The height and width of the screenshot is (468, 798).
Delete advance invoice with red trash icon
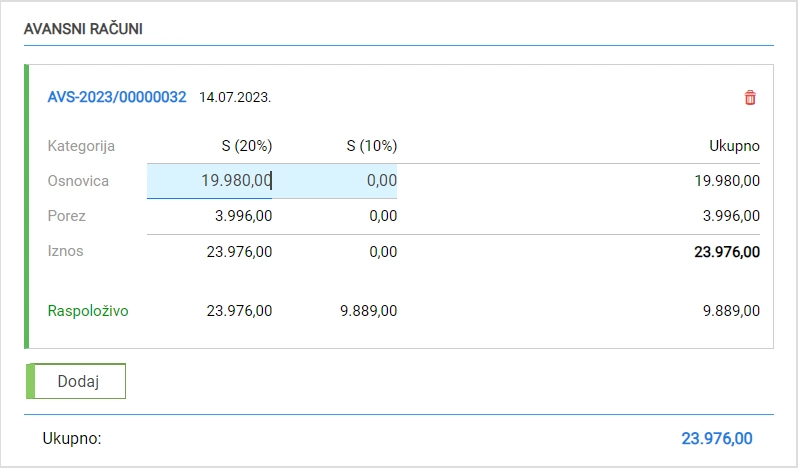[750, 98]
